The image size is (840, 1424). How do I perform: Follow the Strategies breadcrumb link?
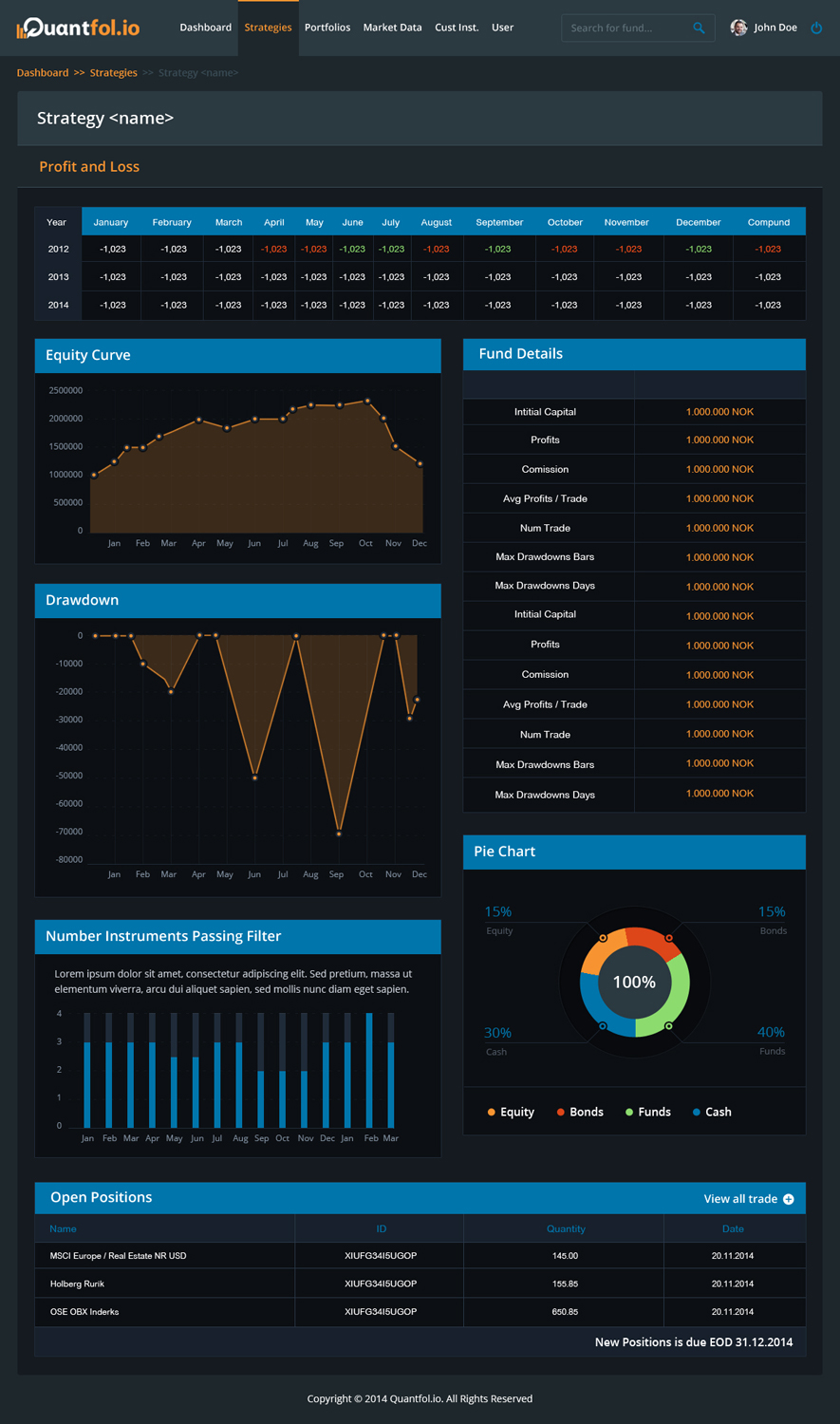click(x=113, y=72)
